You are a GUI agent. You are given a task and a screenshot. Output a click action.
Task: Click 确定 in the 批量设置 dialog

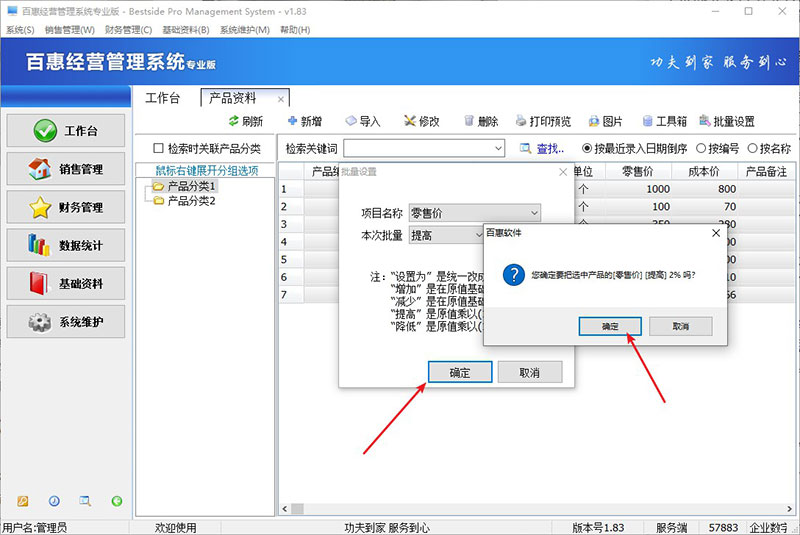point(460,372)
